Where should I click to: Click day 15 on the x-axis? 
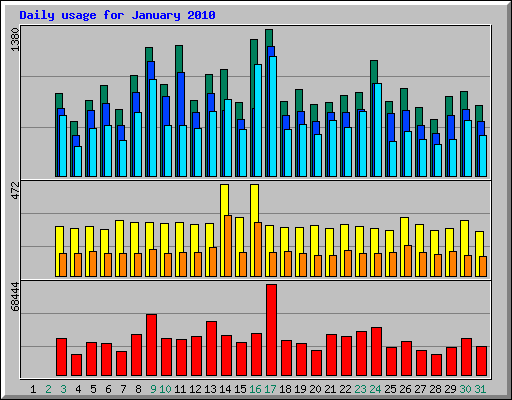pyautogui.click(x=240, y=389)
